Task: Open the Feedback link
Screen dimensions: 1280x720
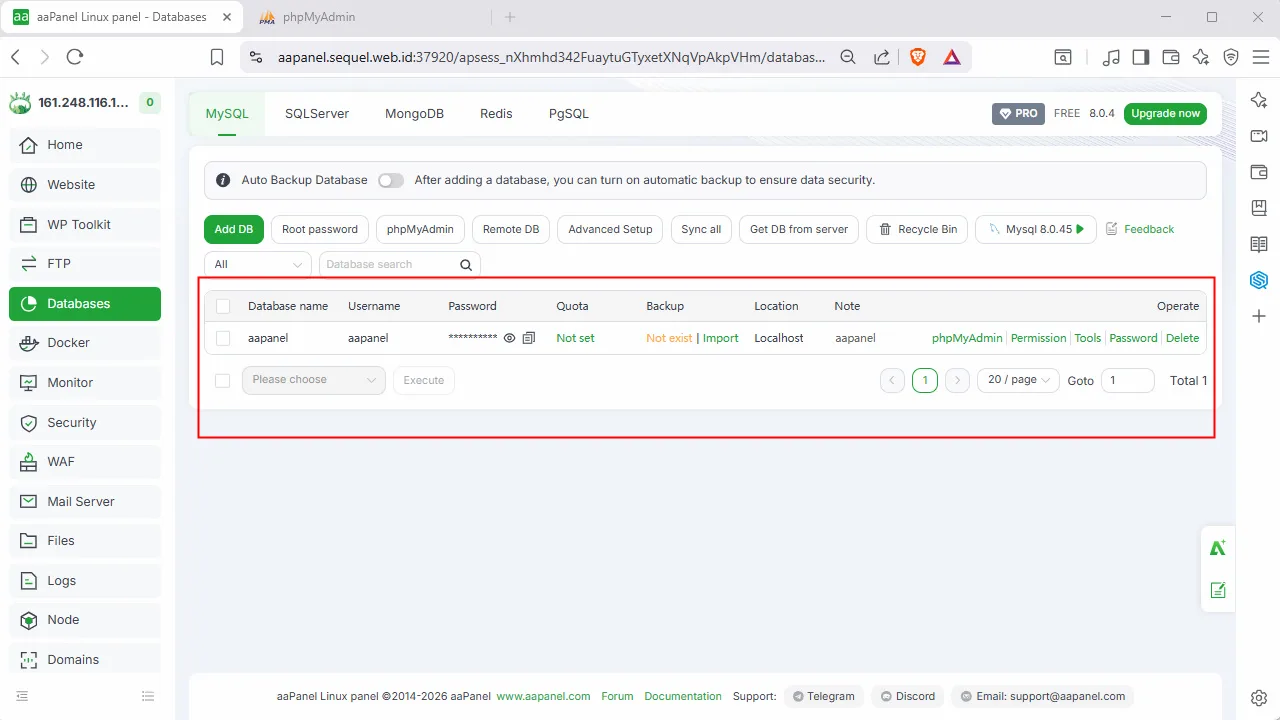Action: click(1140, 229)
